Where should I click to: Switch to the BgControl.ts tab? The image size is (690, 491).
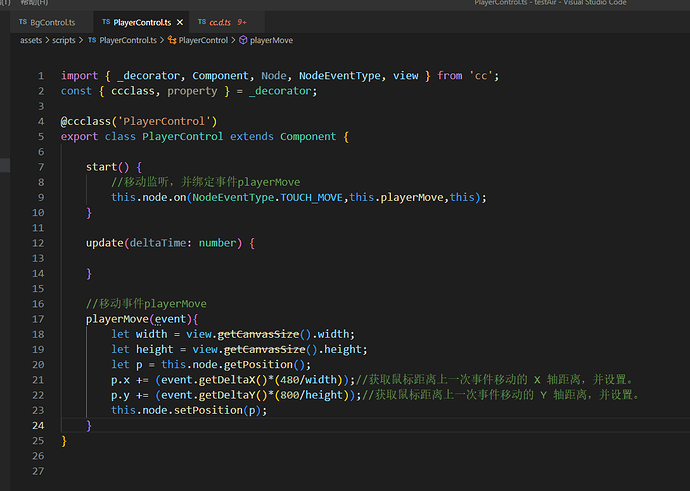pyautogui.click(x=52, y=22)
